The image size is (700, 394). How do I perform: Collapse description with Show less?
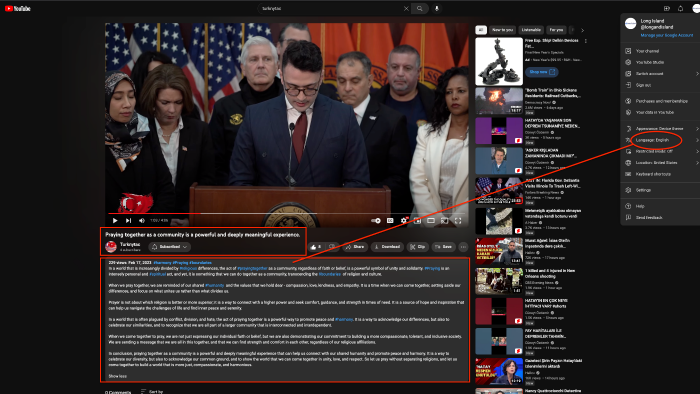(x=117, y=376)
